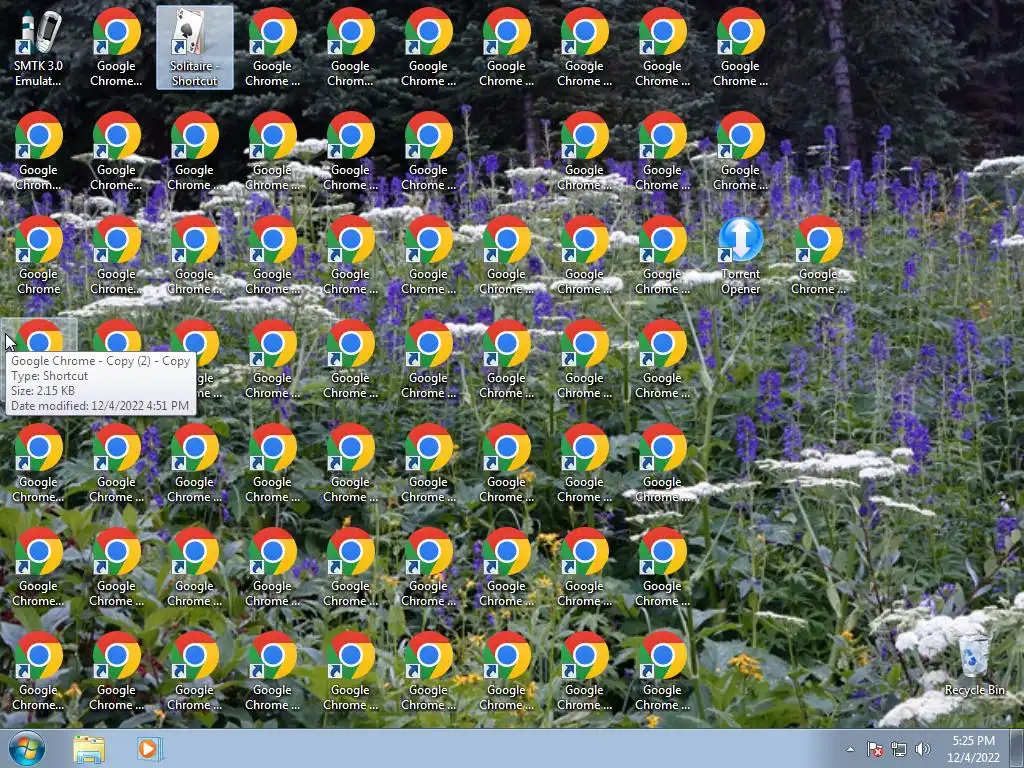Launch Windows Media Player from taskbar
Image resolution: width=1024 pixels, height=768 pixels.
[x=148, y=749]
